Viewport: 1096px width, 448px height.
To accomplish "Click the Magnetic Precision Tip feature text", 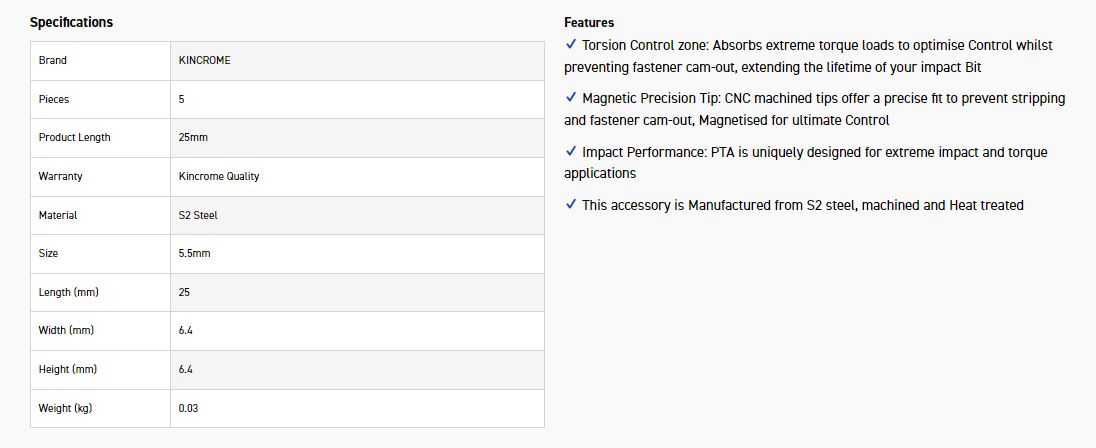I will click(x=815, y=109).
